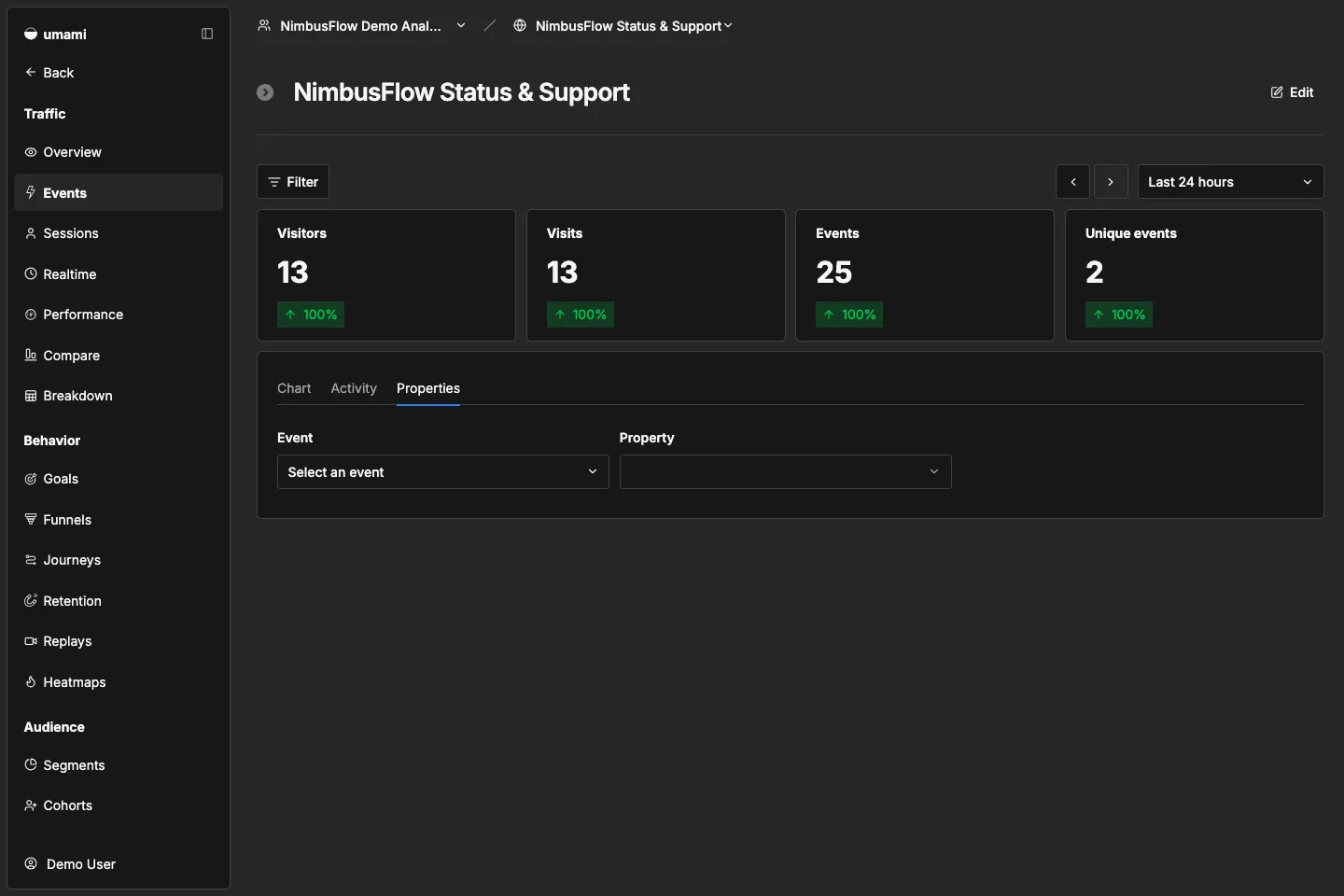Viewport: 1344px width, 896px height.
Task: Open Overview in the sidebar
Action: point(119,152)
